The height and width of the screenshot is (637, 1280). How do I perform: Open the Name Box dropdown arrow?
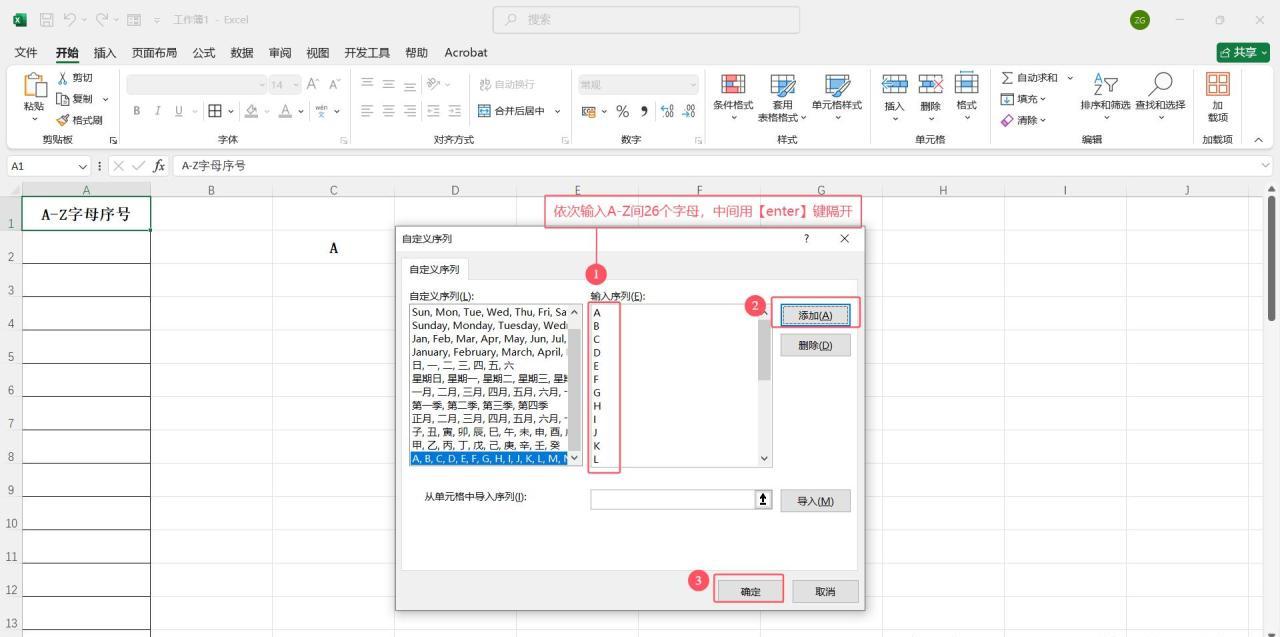[83, 166]
